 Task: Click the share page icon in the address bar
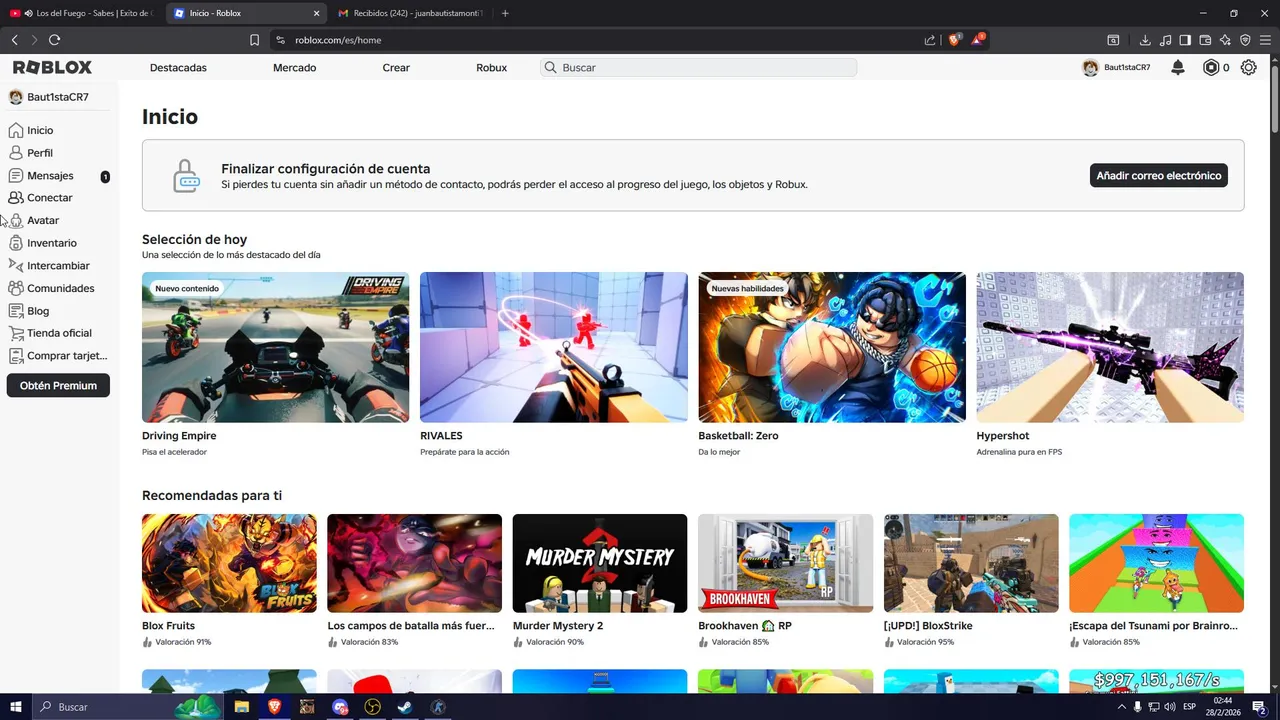click(x=930, y=40)
